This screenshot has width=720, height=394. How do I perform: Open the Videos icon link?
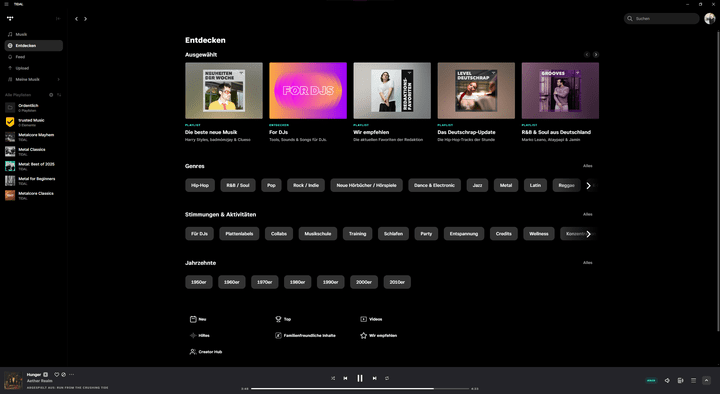tap(371, 319)
